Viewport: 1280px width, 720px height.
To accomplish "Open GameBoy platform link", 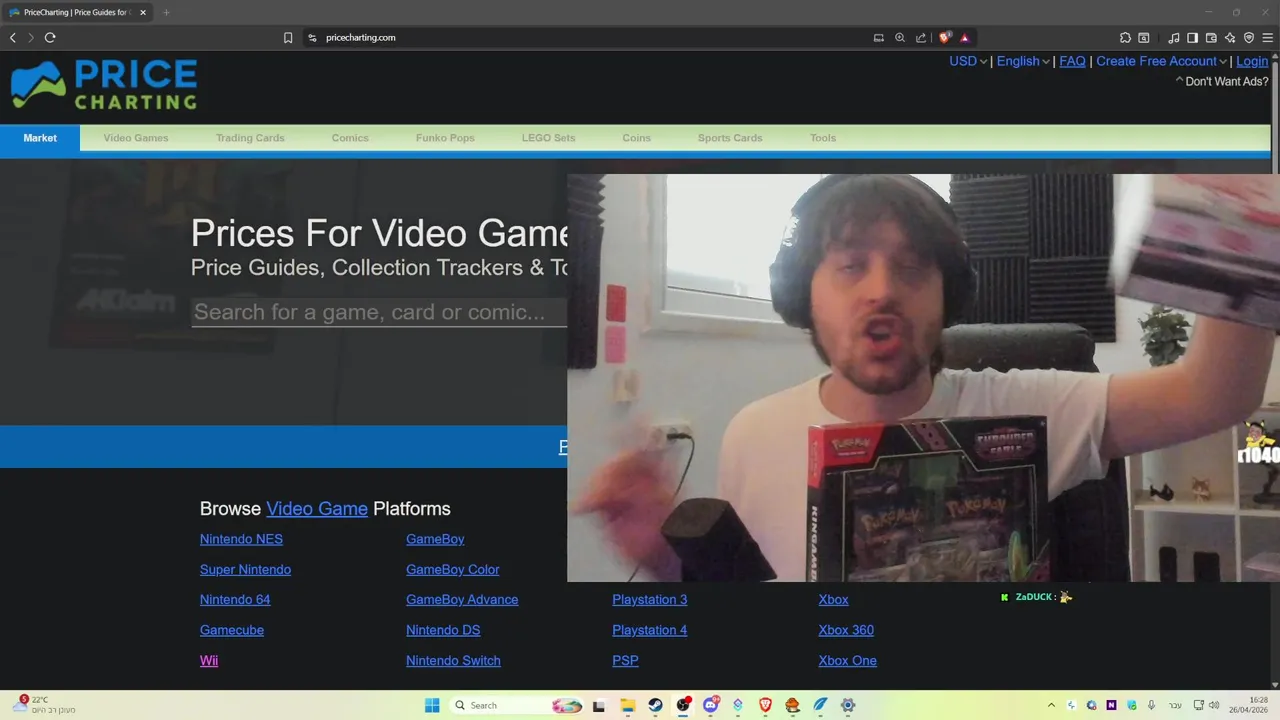I will (x=435, y=539).
